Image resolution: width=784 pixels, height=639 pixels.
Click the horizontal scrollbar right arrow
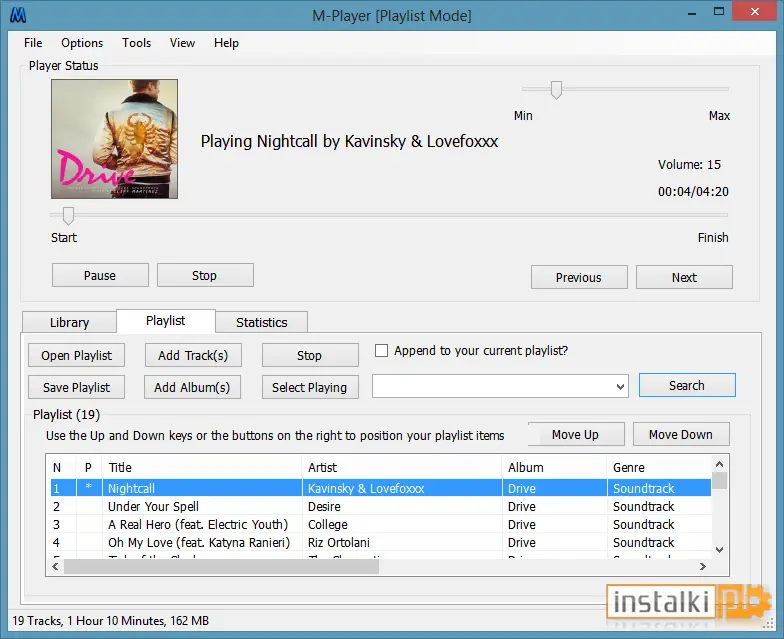coord(702,566)
